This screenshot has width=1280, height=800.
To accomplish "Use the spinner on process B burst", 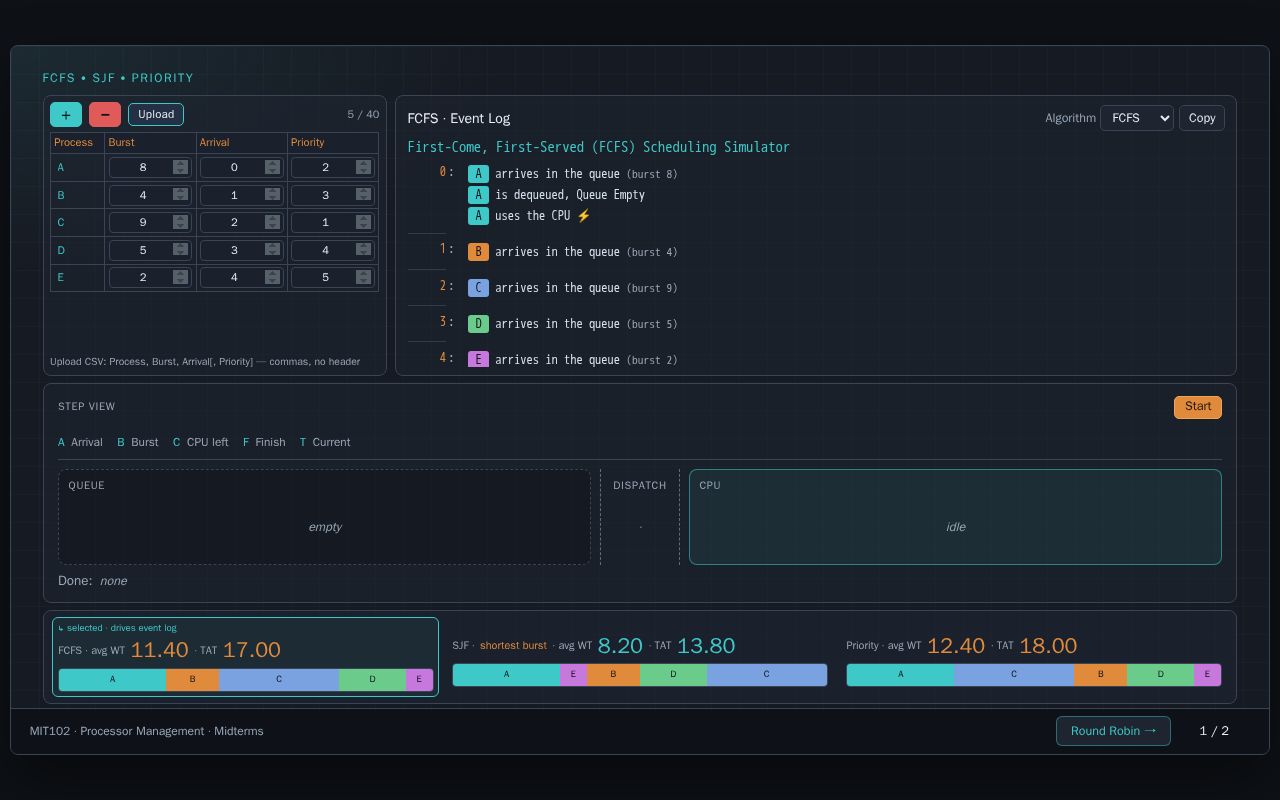I will (x=180, y=195).
